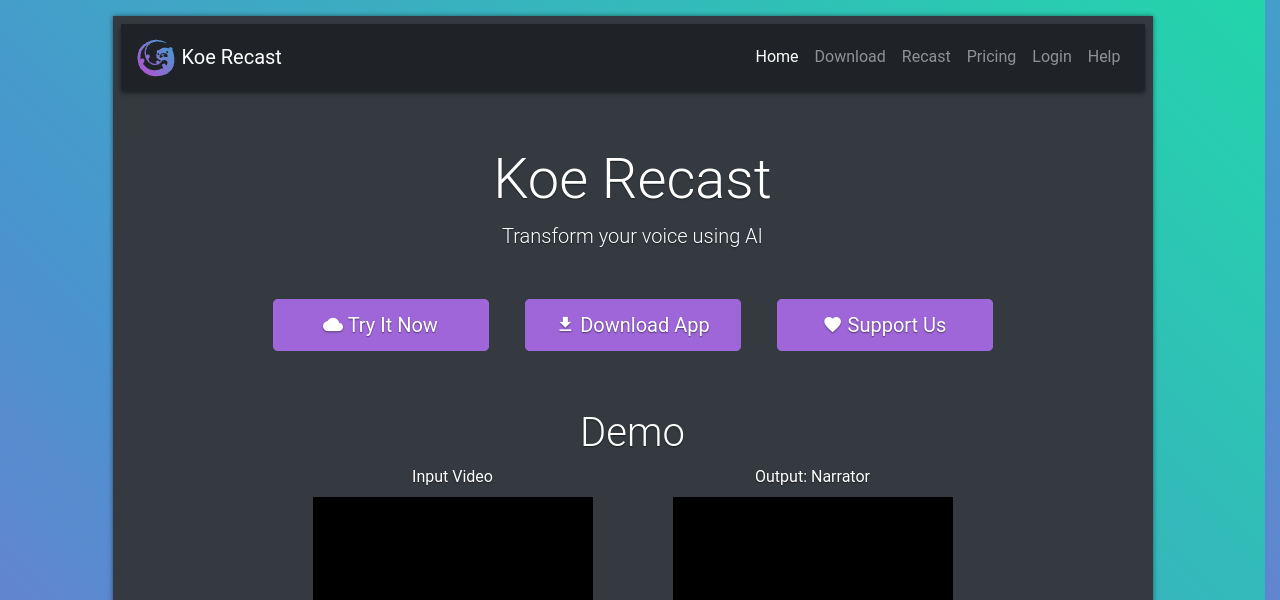The width and height of the screenshot is (1280, 600).
Task: Open the Login page
Action: (1051, 57)
